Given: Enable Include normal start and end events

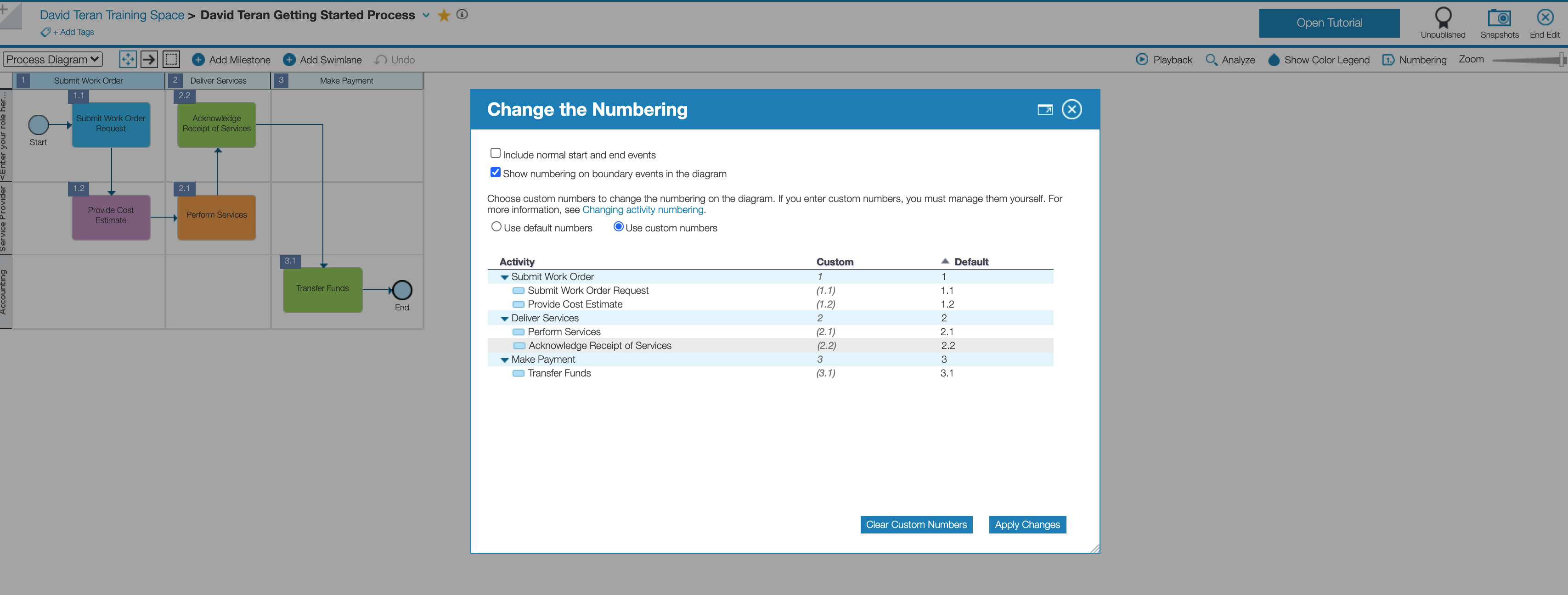Looking at the screenshot, I should click(x=496, y=153).
